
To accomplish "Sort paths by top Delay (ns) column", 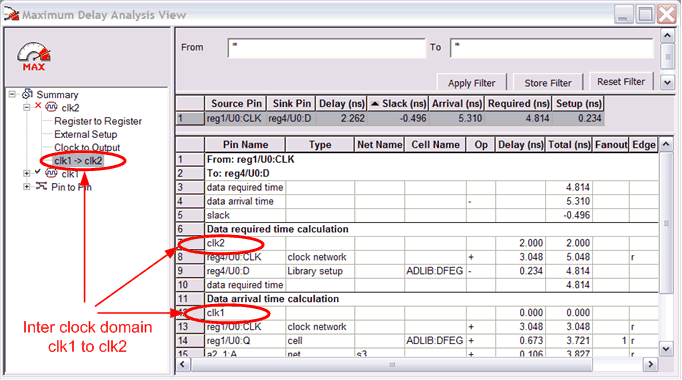I will coord(341,103).
